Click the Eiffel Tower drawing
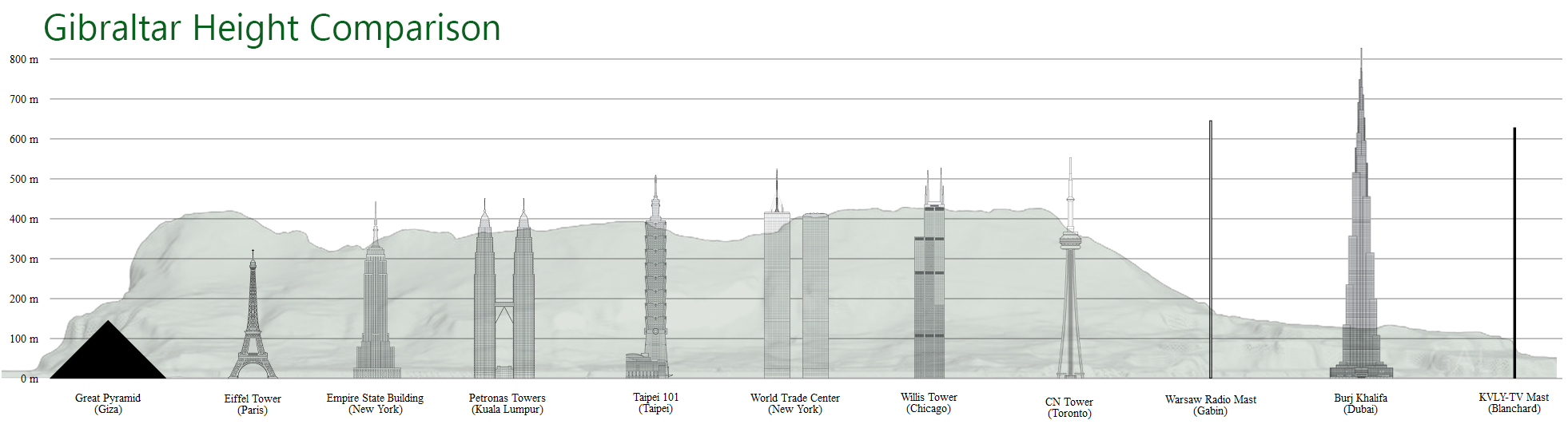 tap(253, 314)
